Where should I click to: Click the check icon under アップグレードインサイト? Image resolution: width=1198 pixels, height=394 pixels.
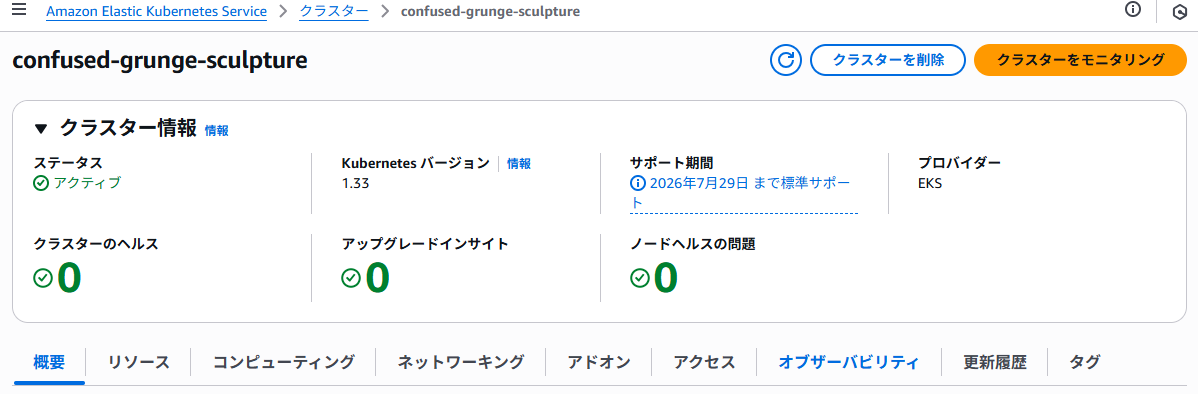351,278
